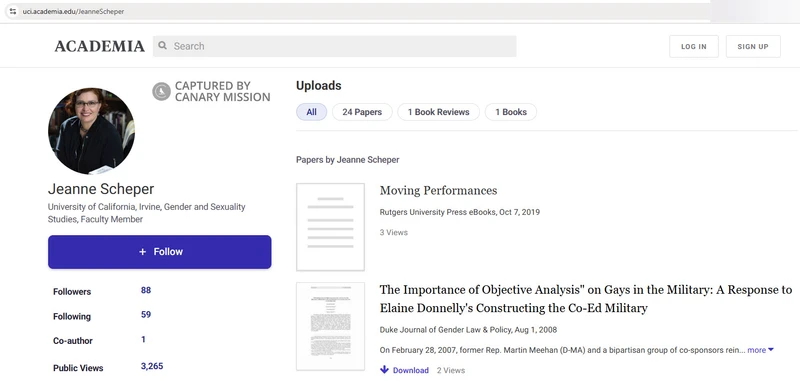The height and width of the screenshot is (381, 800).
Task: Open Moving Performances document thumbnail
Action: pyautogui.click(x=330, y=227)
